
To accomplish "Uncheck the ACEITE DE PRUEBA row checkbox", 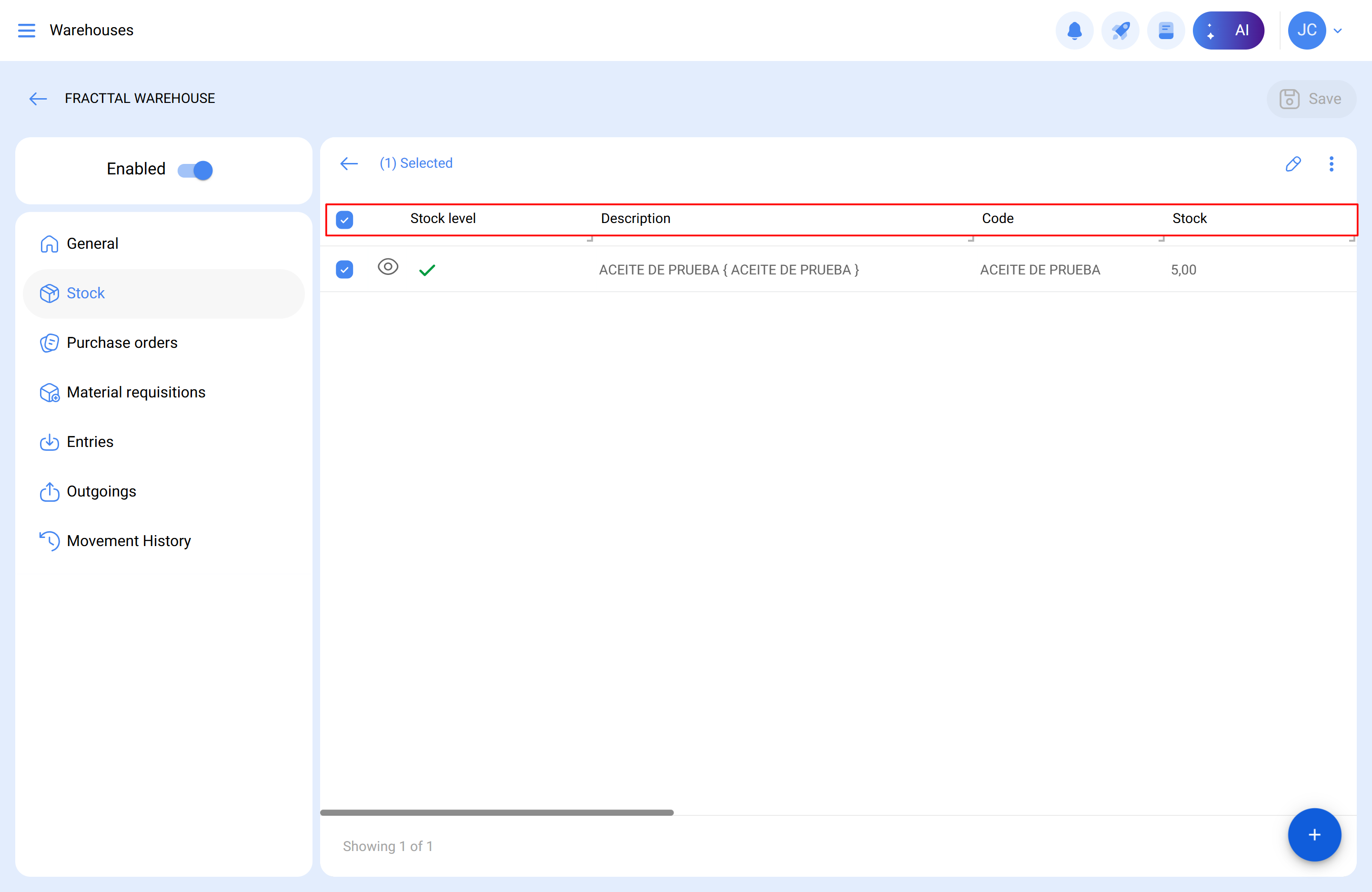I will (x=344, y=269).
